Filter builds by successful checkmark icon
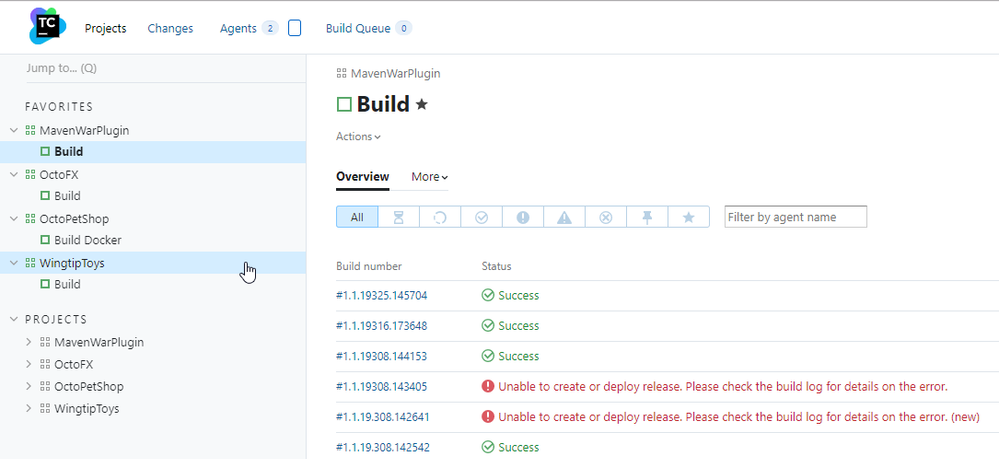 (482, 217)
